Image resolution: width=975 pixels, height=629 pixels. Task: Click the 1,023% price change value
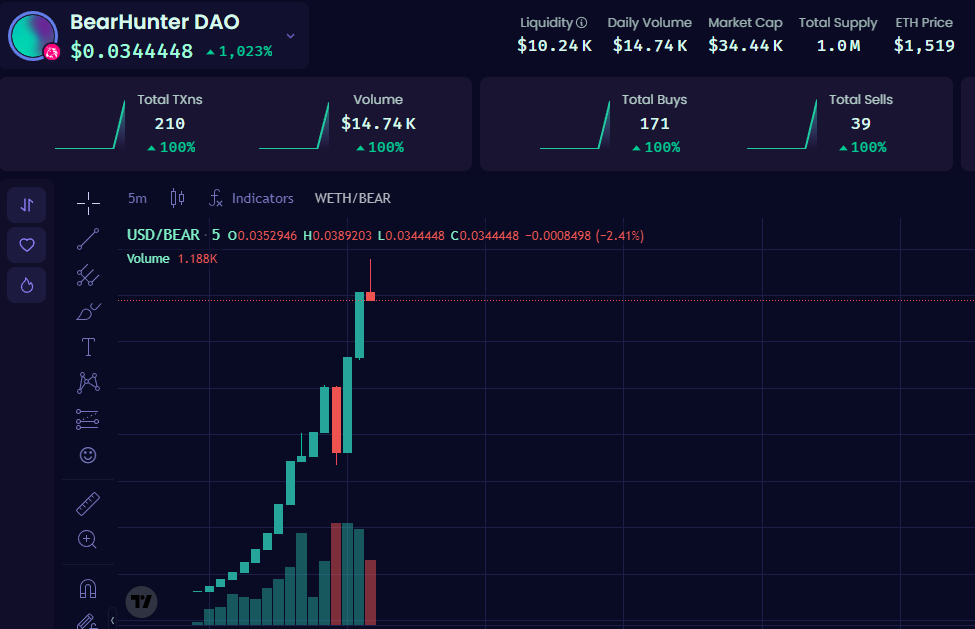(239, 51)
